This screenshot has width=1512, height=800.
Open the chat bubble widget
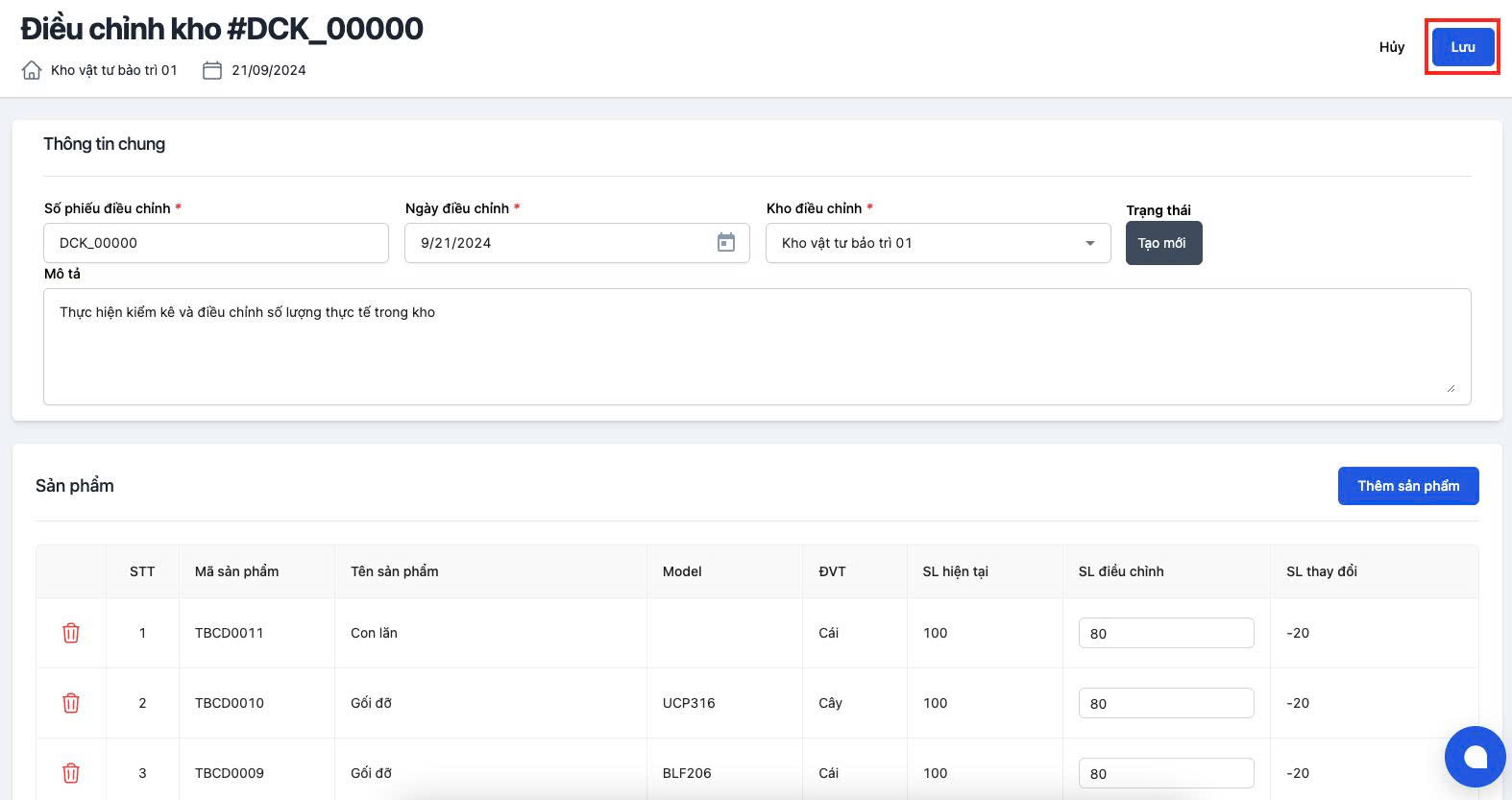coord(1475,757)
